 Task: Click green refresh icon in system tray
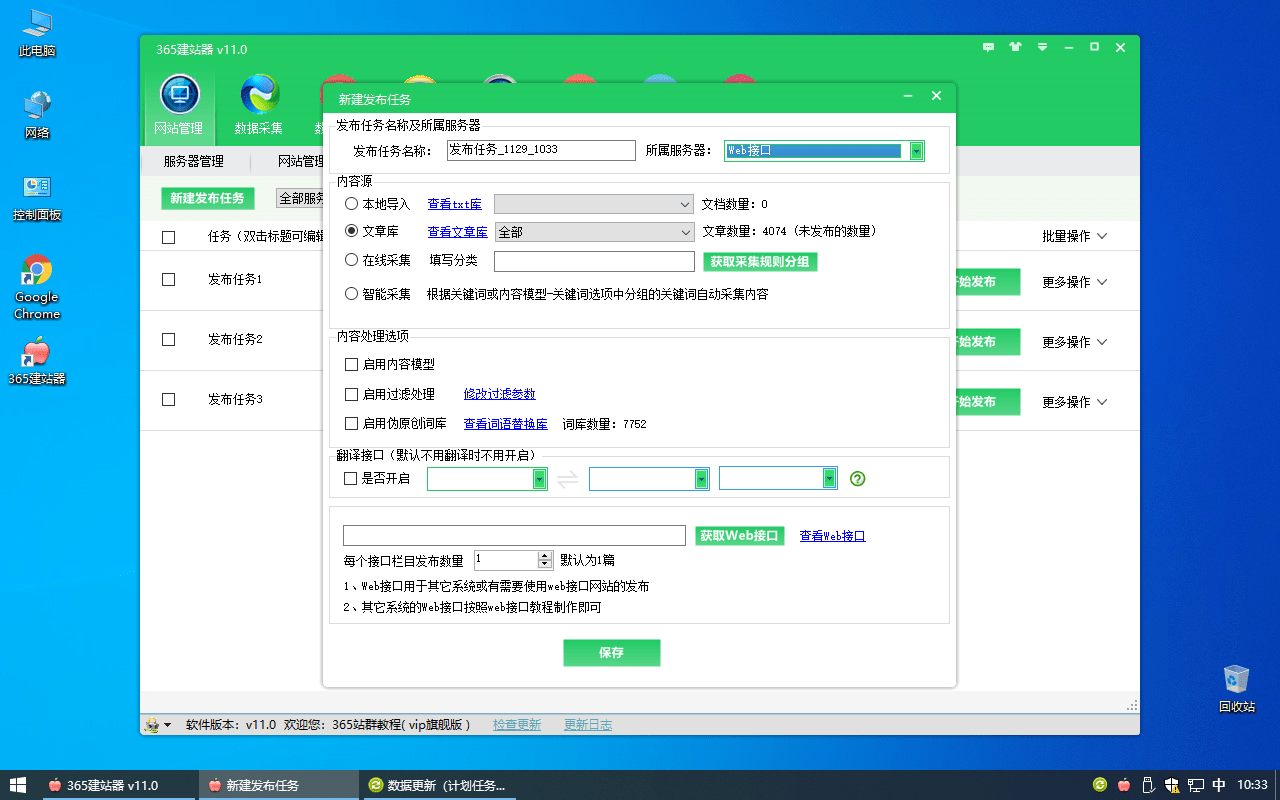tap(1100, 785)
